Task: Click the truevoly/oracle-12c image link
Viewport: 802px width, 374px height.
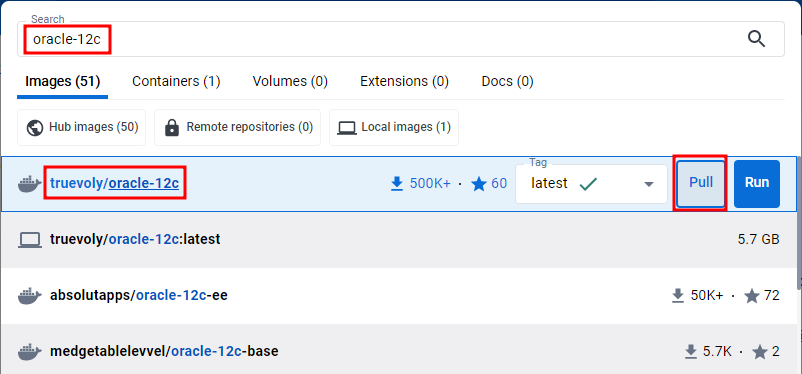Action: pos(115,183)
